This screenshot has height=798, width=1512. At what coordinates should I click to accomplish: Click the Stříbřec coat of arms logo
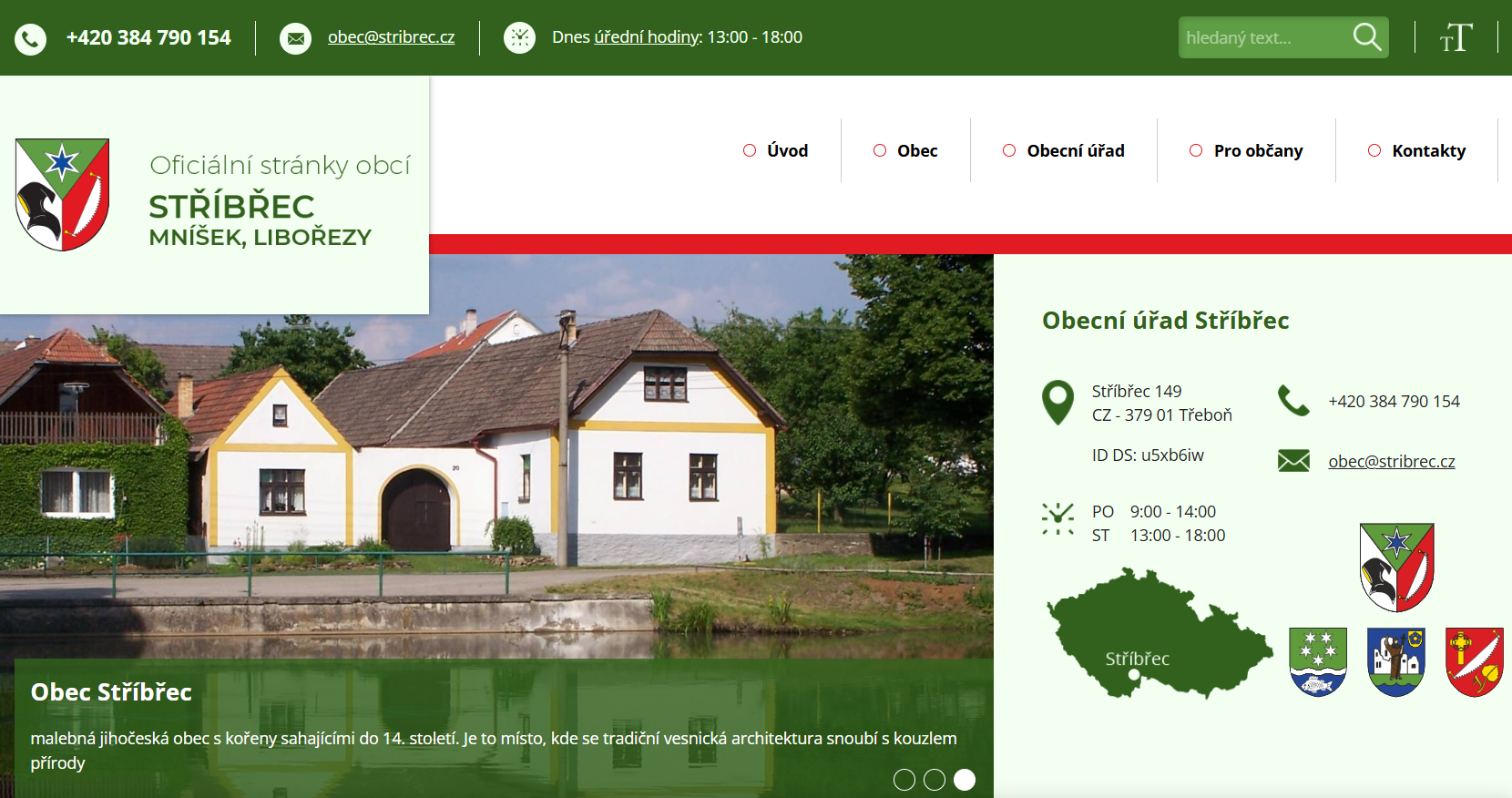(x=62, y=194)
